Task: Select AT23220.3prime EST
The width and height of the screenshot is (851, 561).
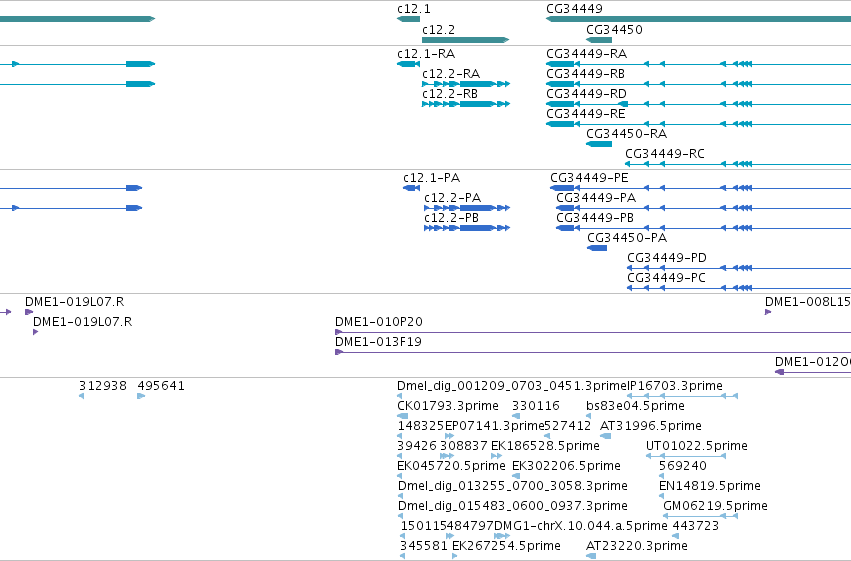Action: tap(637, 547)
